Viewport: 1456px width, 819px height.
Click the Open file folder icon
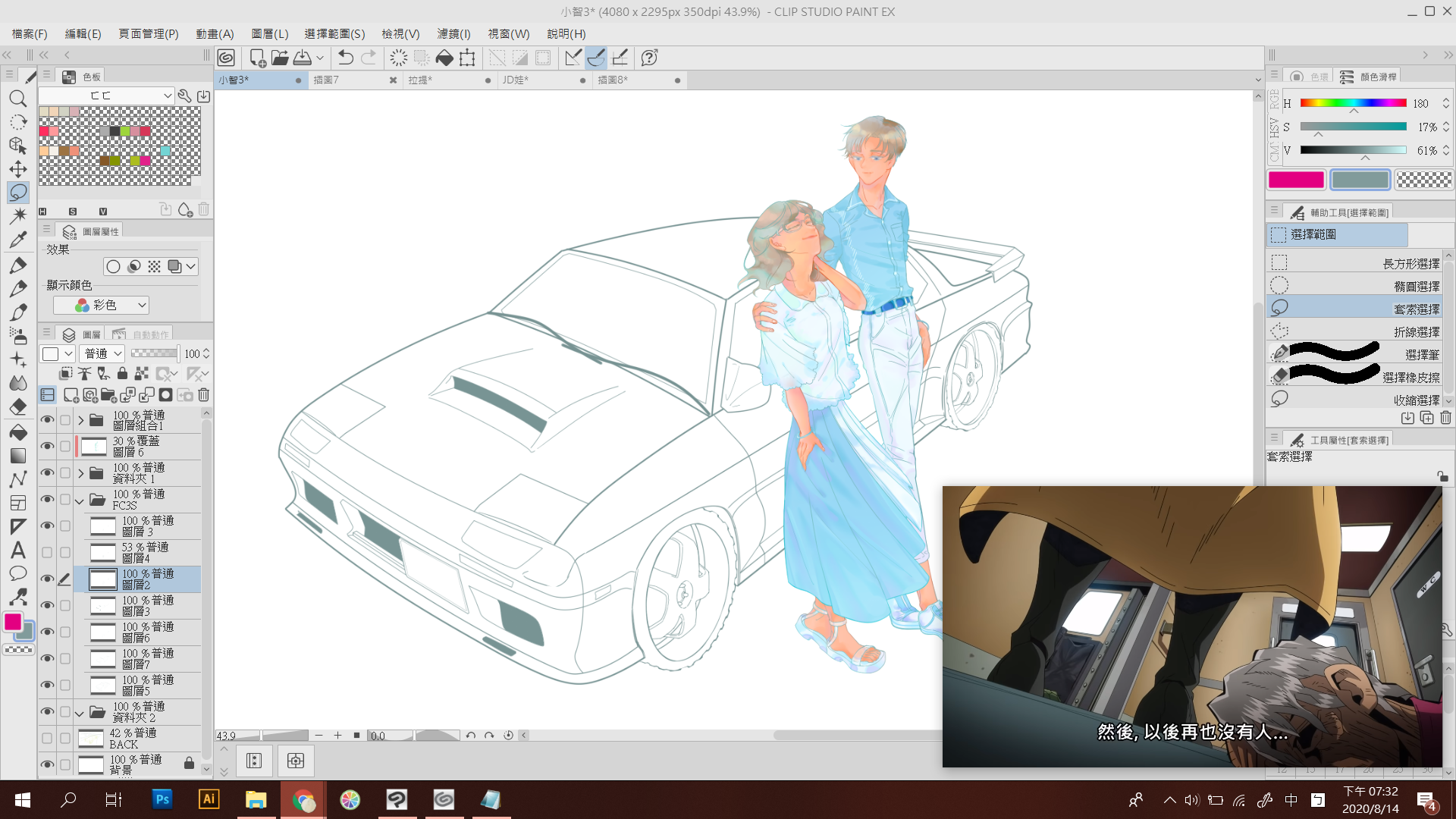coord(280,58)
